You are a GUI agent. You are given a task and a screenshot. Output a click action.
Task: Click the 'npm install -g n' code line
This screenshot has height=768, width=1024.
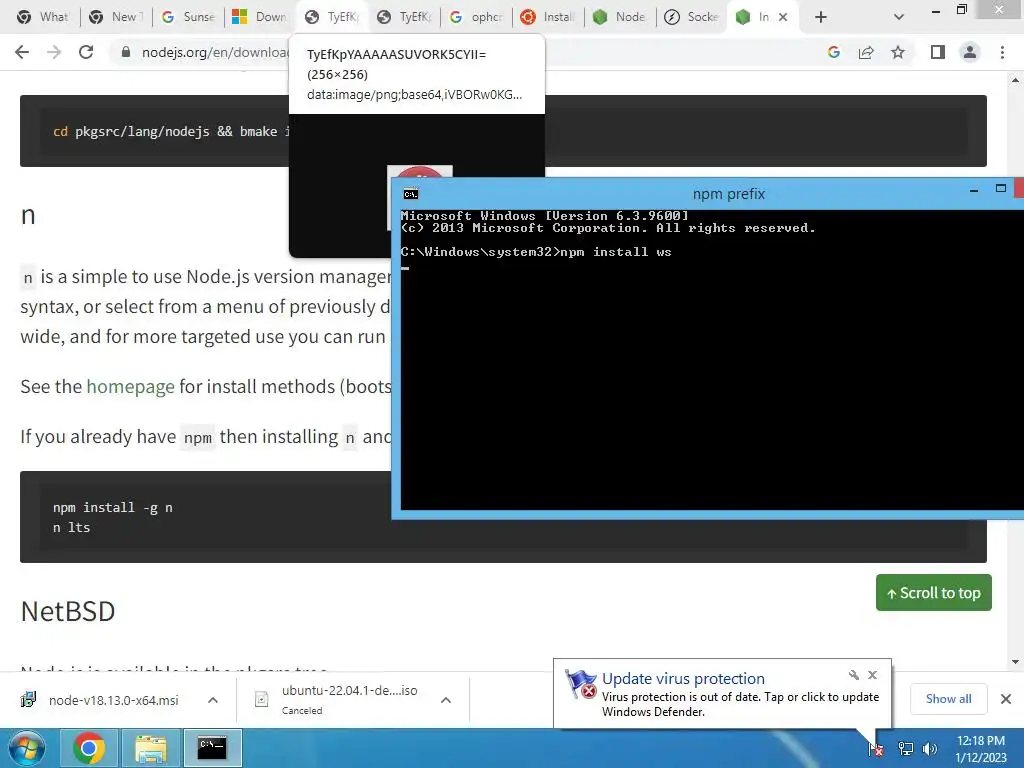pyautogui.click(x=113, y=507)
